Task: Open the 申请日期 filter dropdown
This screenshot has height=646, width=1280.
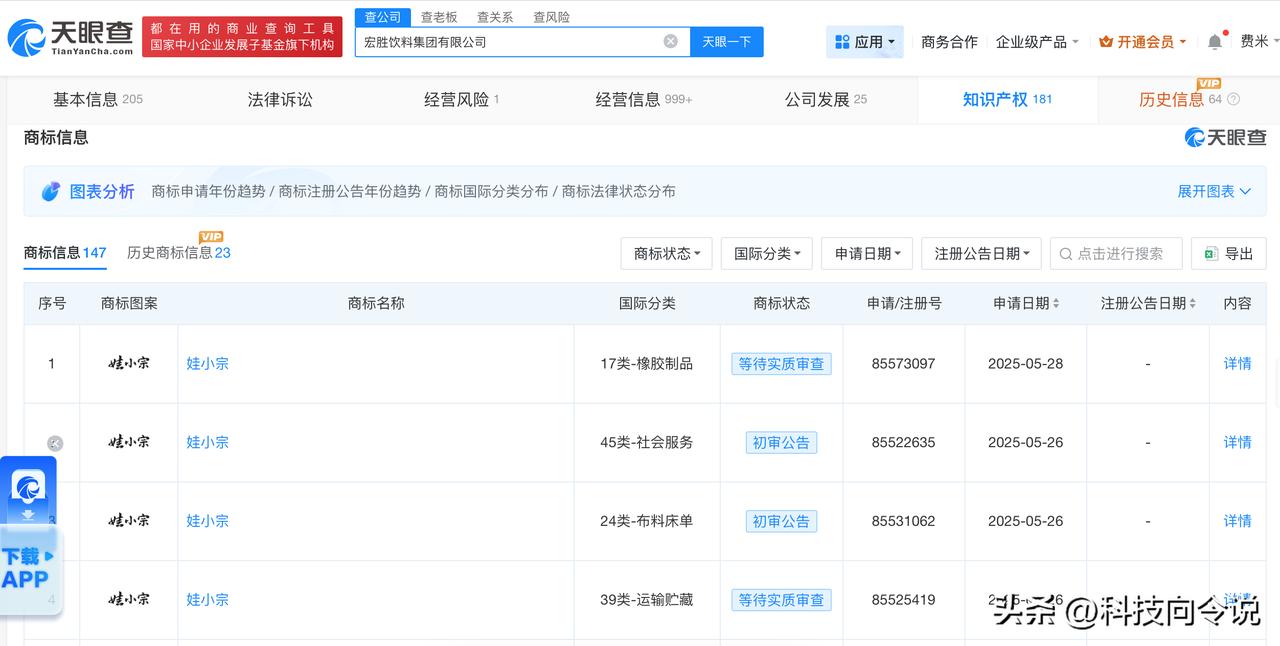Action: pos(867,254)
